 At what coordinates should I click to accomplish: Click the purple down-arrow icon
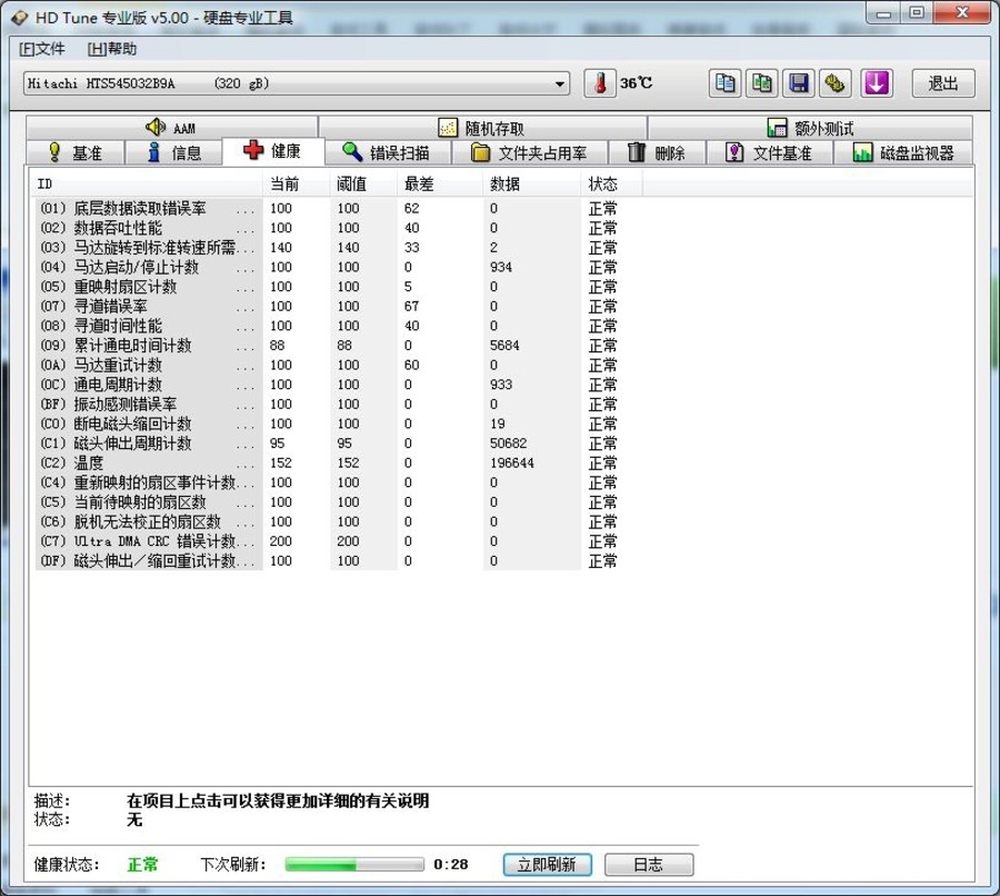point(876,83)
